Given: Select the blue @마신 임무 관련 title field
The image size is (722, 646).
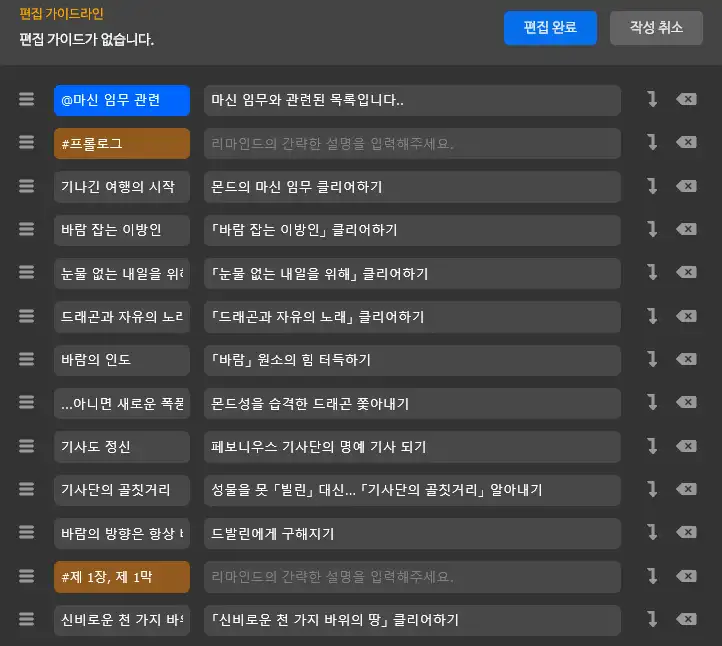Looking at the screenshot, I should (x=121, y=100).
